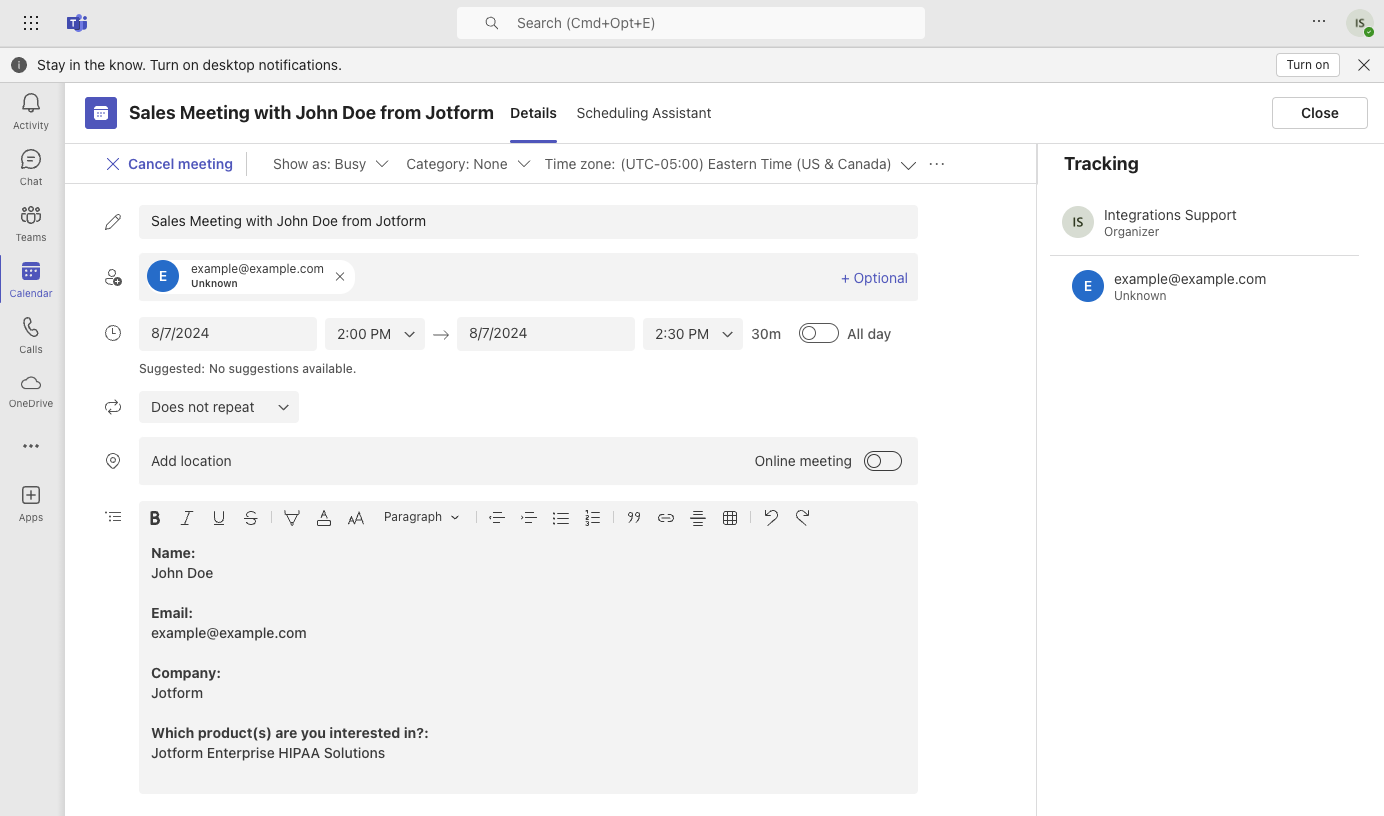Image resolution: width=1384 pixels, height=816 pixels.
Task: Apply Italic formatting
Action: click(187, 518)
